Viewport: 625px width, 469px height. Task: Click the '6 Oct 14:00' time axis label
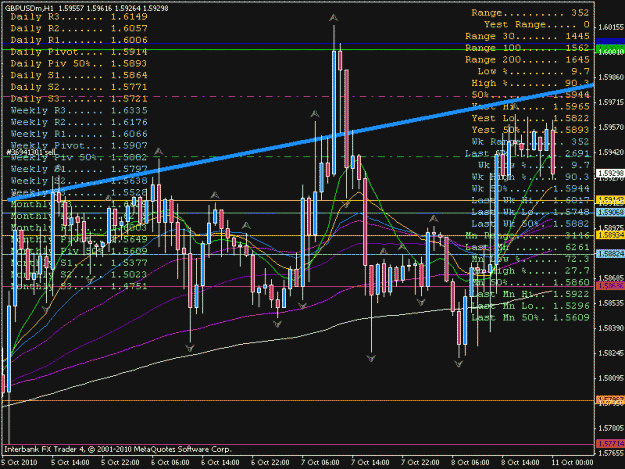(x=220, y=463)
